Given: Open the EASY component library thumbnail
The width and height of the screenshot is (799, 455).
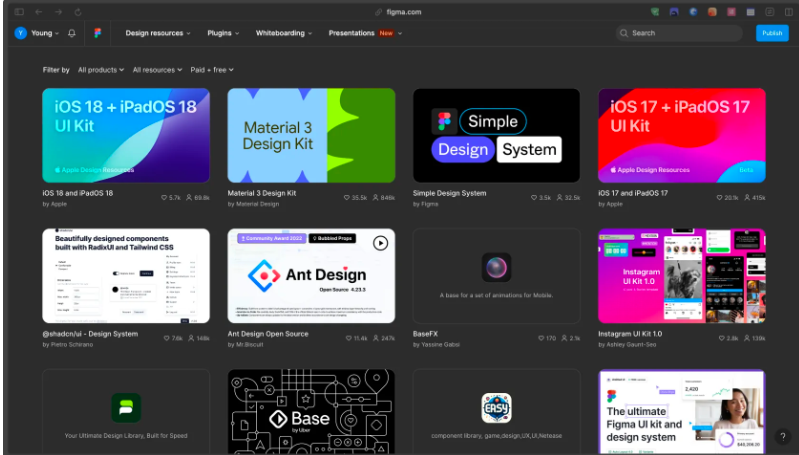Looking at the screenshot, I should pos(496,412).
